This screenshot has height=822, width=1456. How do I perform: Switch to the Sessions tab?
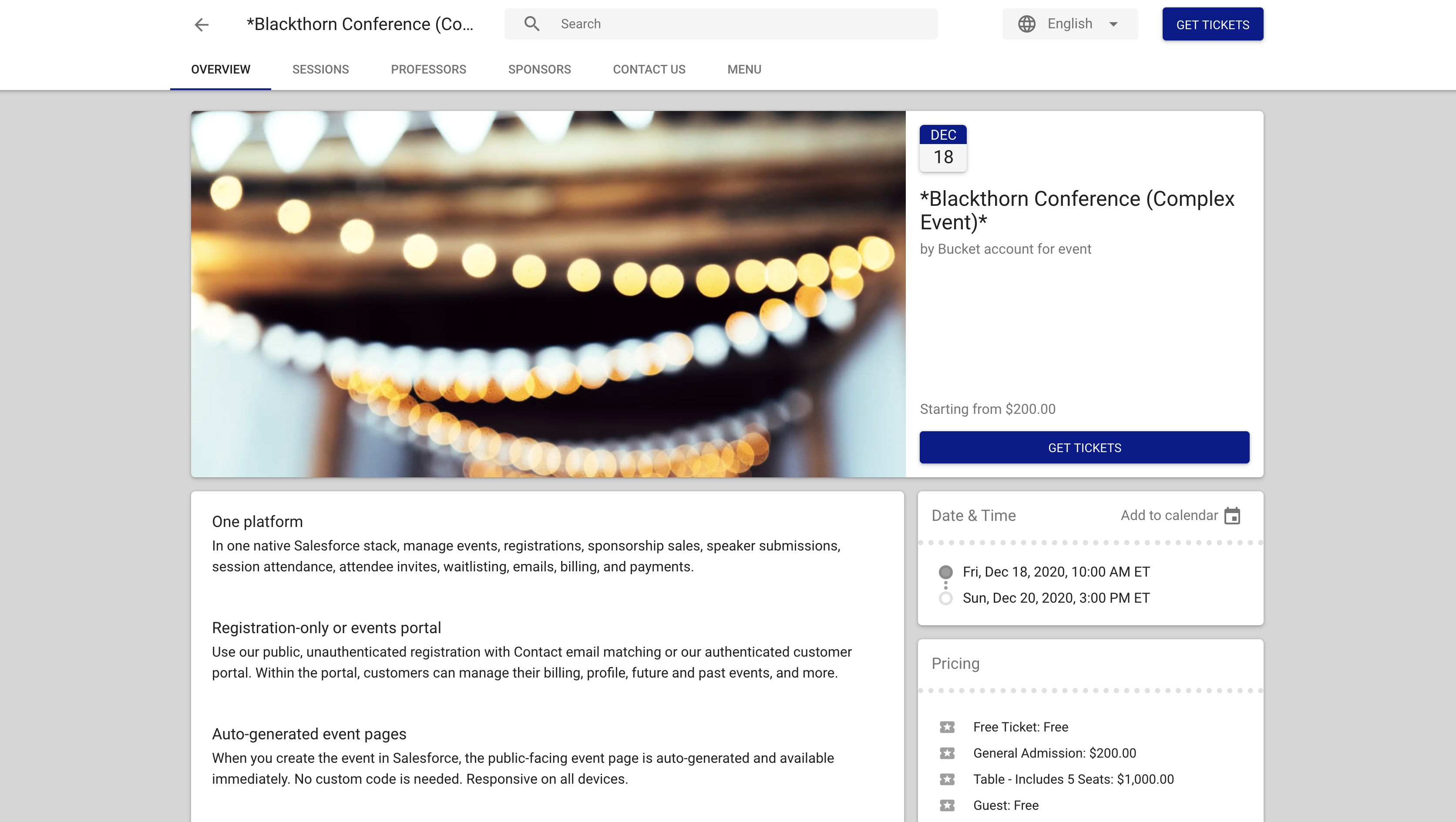[320, 70]
